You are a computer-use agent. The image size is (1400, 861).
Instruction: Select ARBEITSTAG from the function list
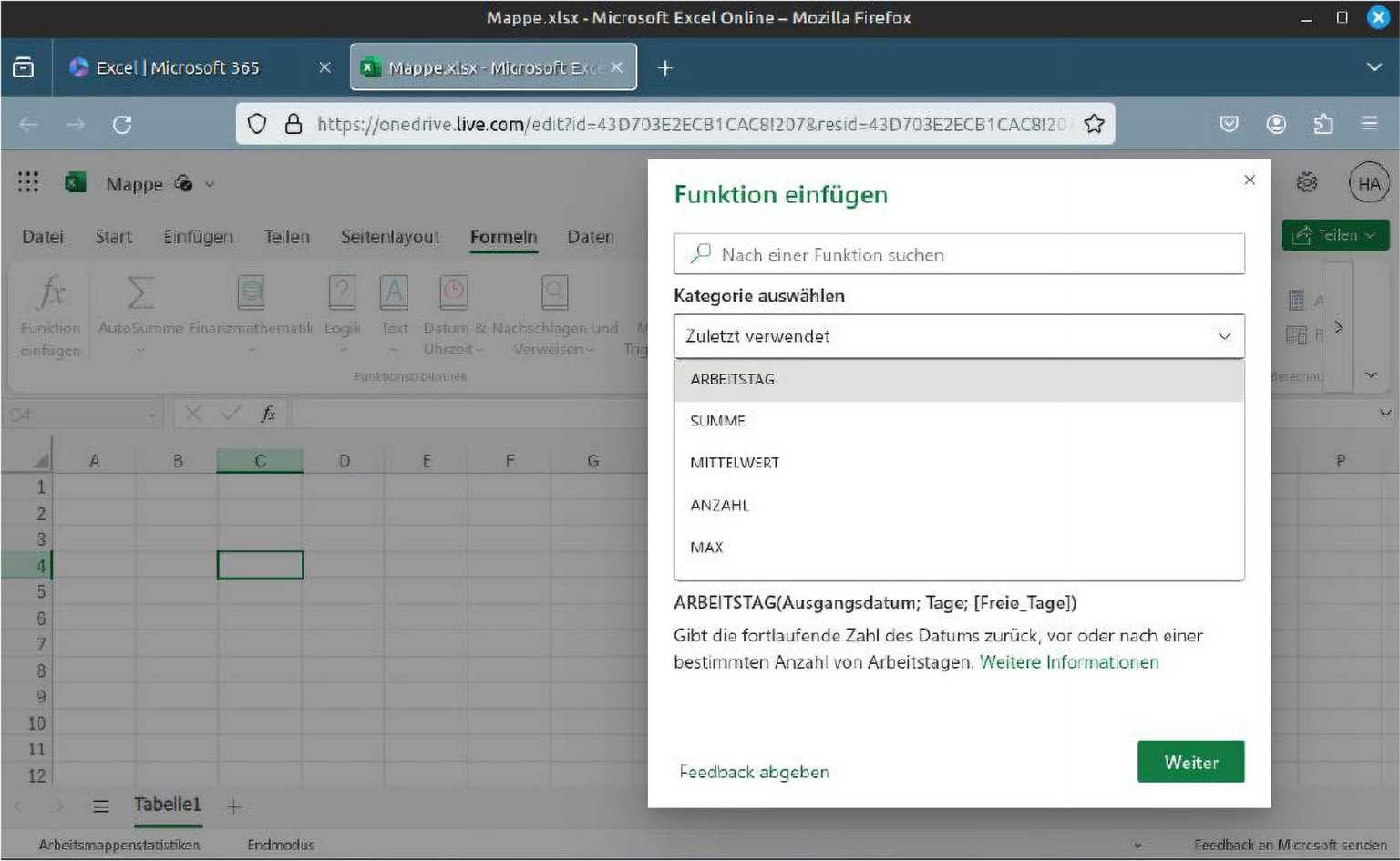click(732, 379)
